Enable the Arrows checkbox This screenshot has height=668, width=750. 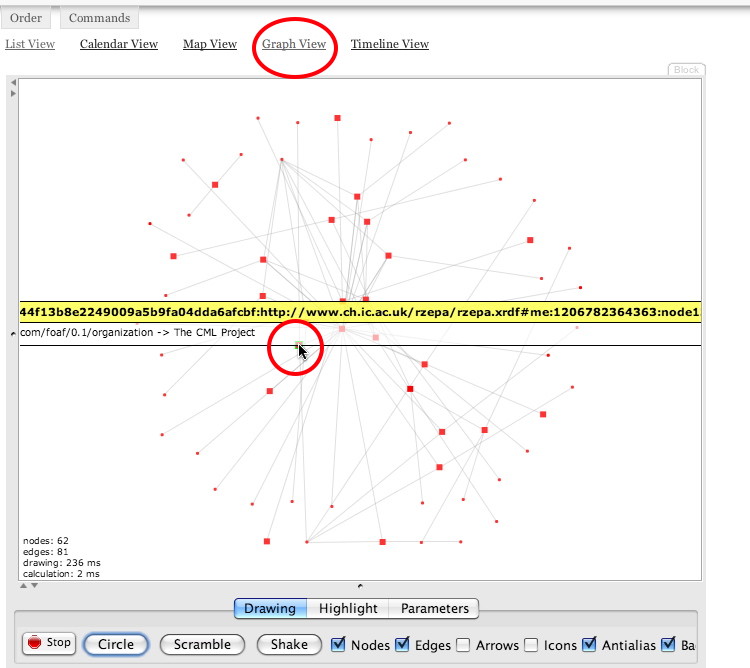(x=463, y=644)
